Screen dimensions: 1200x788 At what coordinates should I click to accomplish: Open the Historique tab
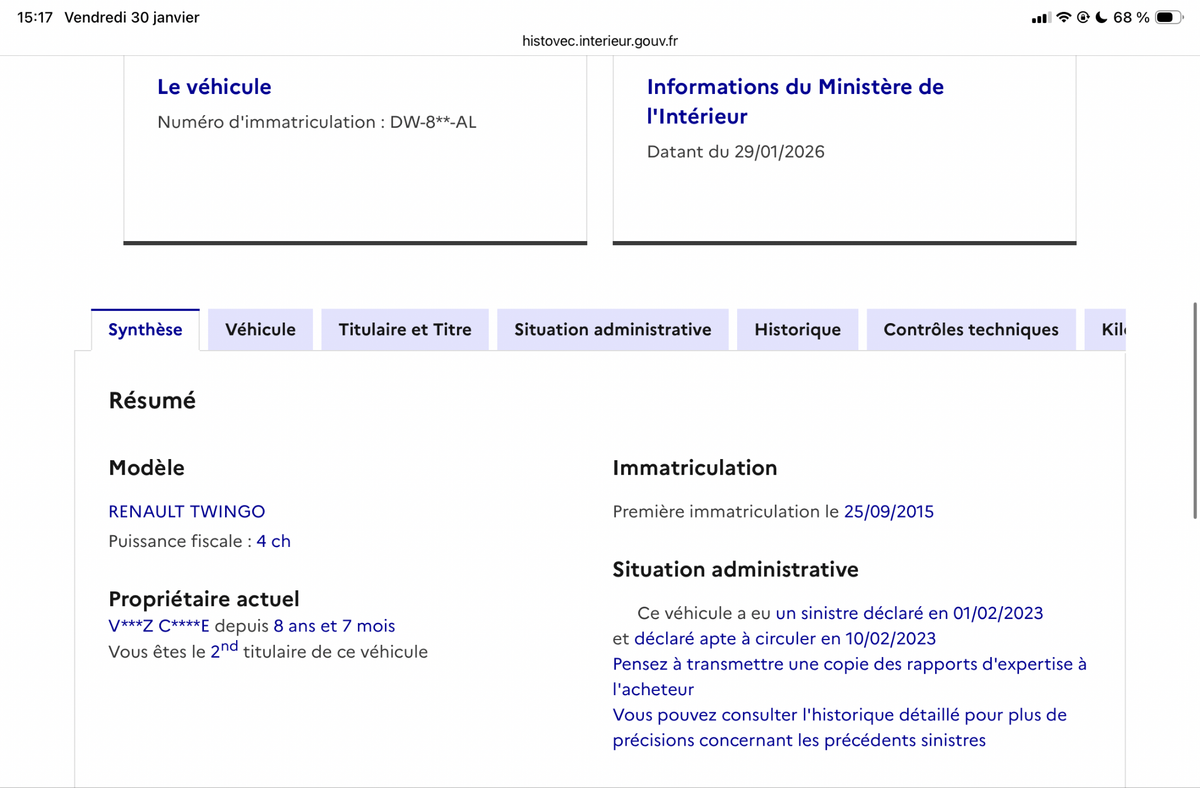point(797,330)
